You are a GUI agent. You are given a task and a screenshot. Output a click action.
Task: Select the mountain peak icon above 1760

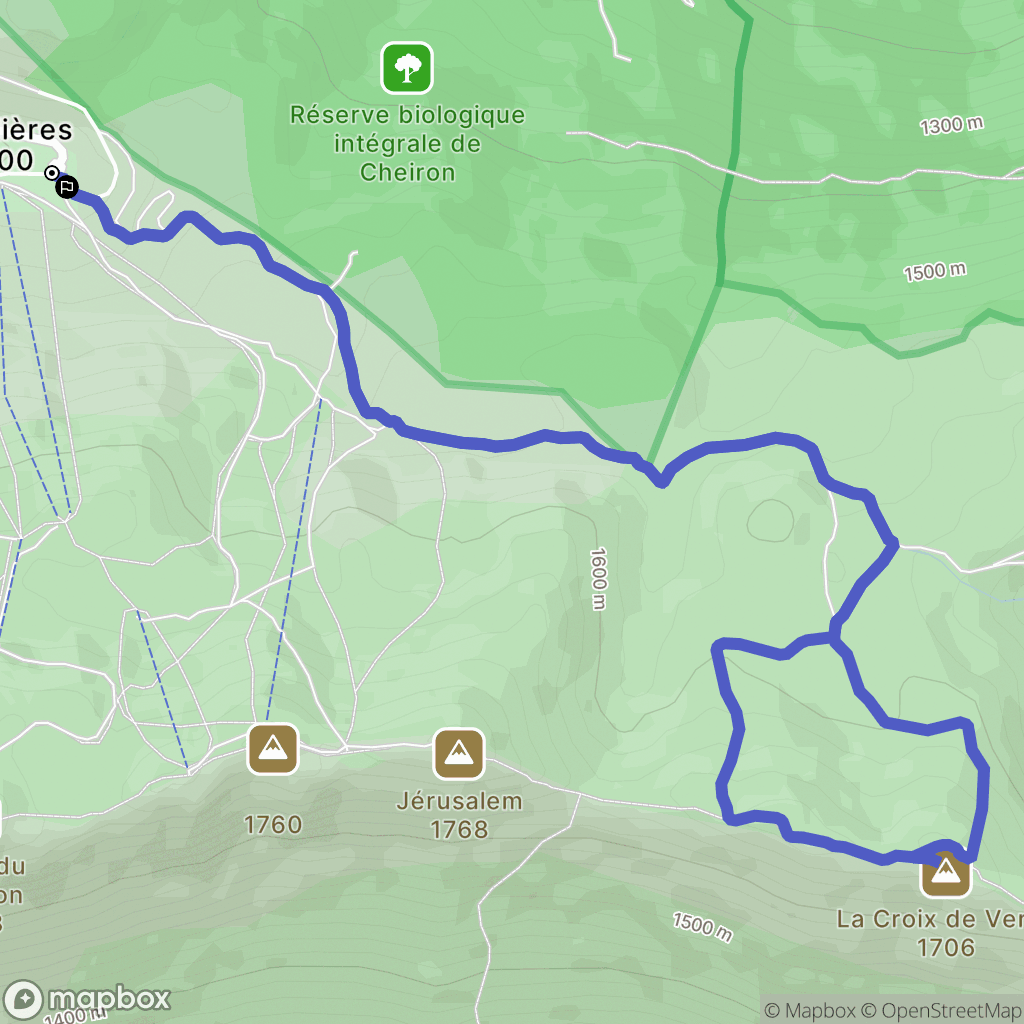tap(273, 748)
